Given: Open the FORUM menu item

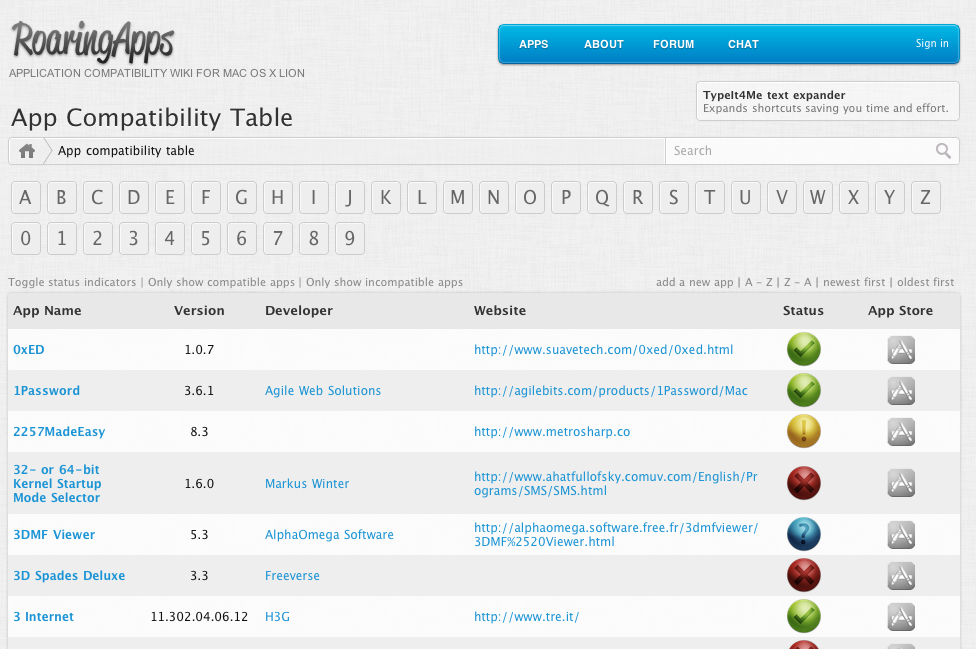Looking at the screenshot, I should pos(673,44).
